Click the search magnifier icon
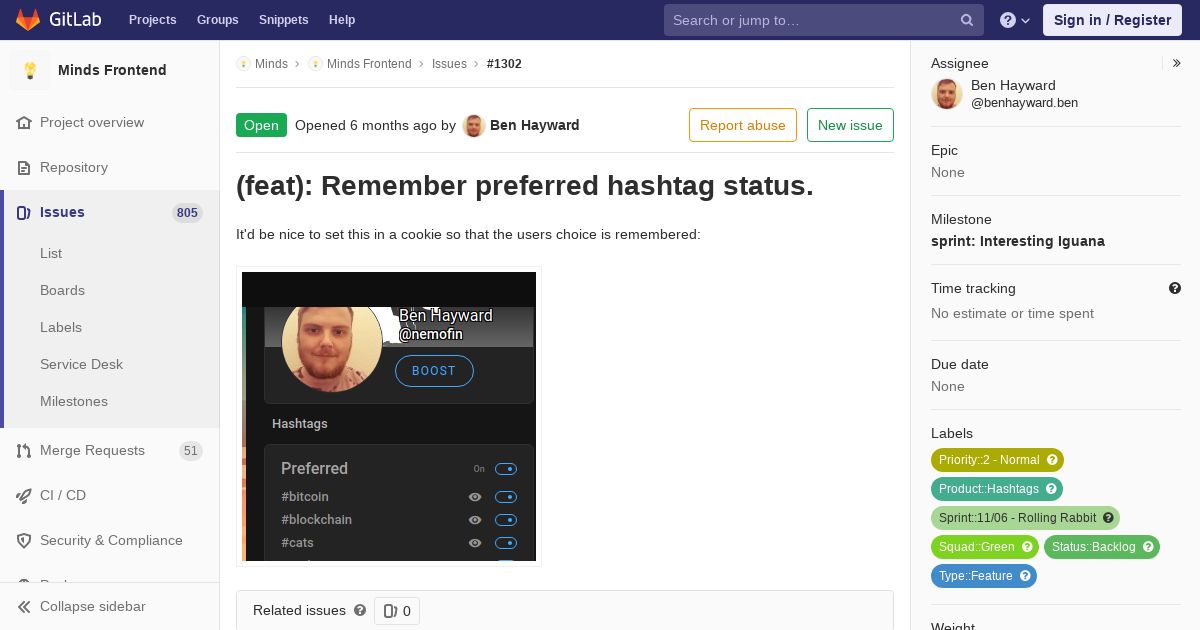Viewport: 1200px width, 630px height. tap(967, 20)
